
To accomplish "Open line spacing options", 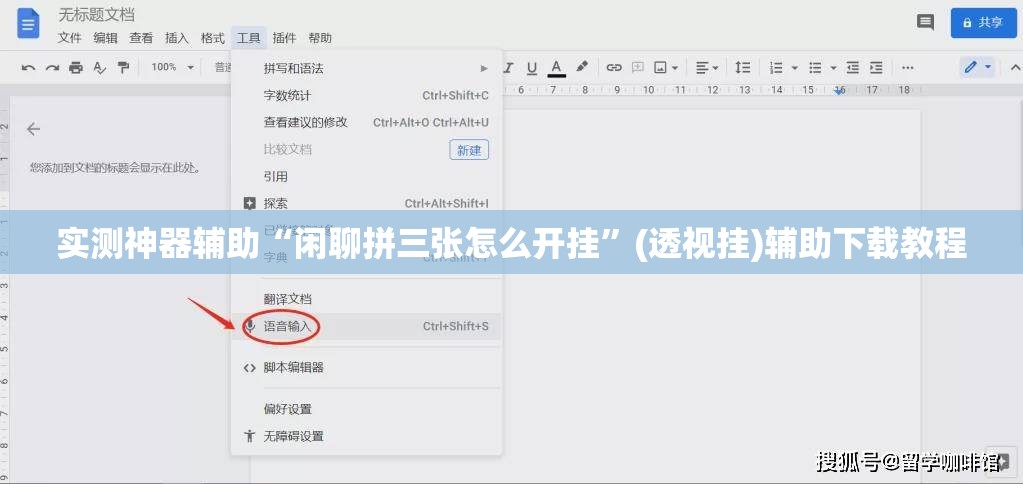I will pos(742,67).
